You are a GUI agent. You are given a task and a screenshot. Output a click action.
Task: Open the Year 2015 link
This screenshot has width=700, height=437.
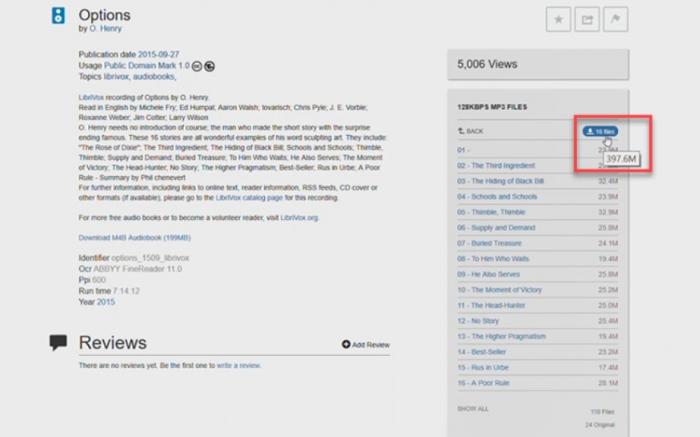(x=106, y=302)
